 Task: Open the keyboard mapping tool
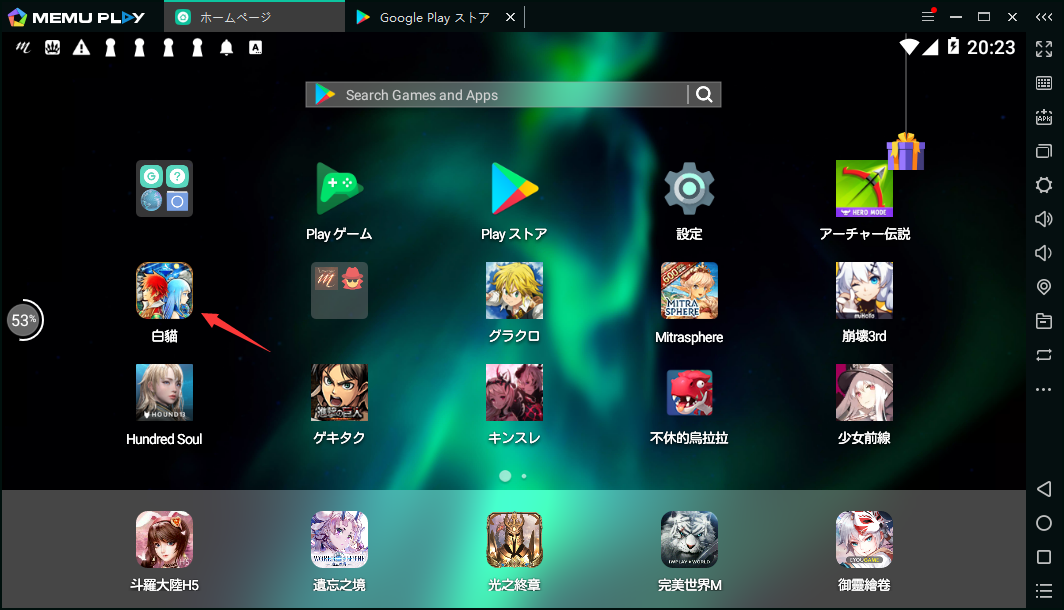click(x=1044, y=83)
